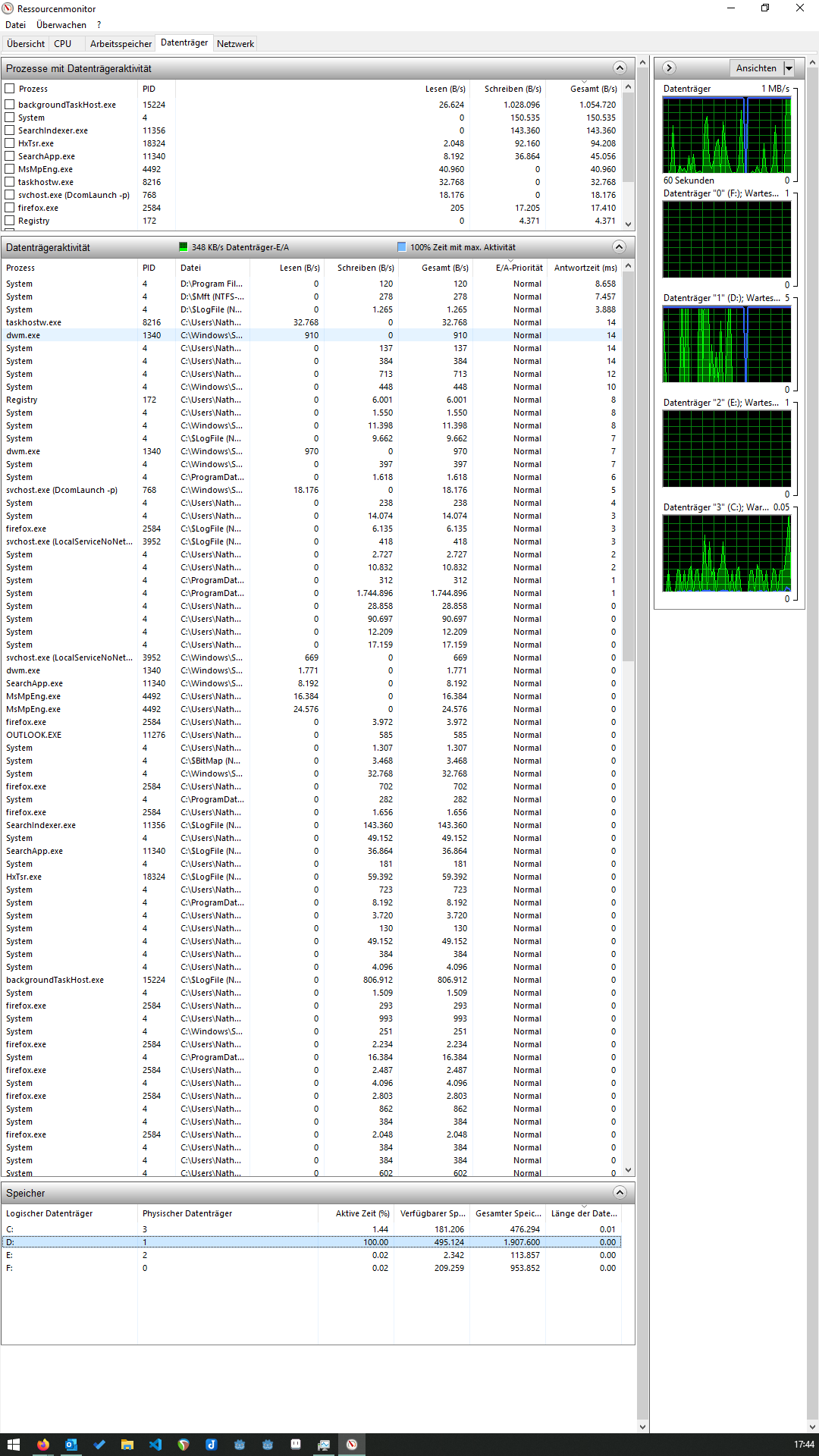Screen dimensions: 819x1456
Task: Switch to the Übersicht tab
Action: 26,44
